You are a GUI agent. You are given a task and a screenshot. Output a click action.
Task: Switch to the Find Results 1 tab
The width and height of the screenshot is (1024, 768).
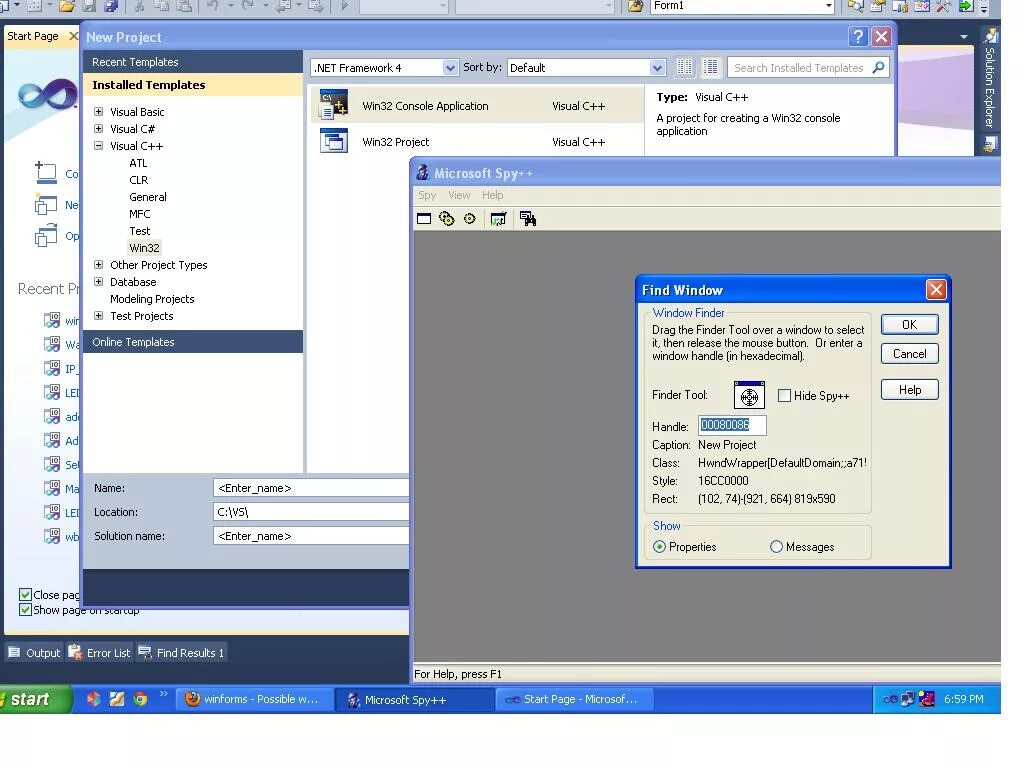point(182,652)
